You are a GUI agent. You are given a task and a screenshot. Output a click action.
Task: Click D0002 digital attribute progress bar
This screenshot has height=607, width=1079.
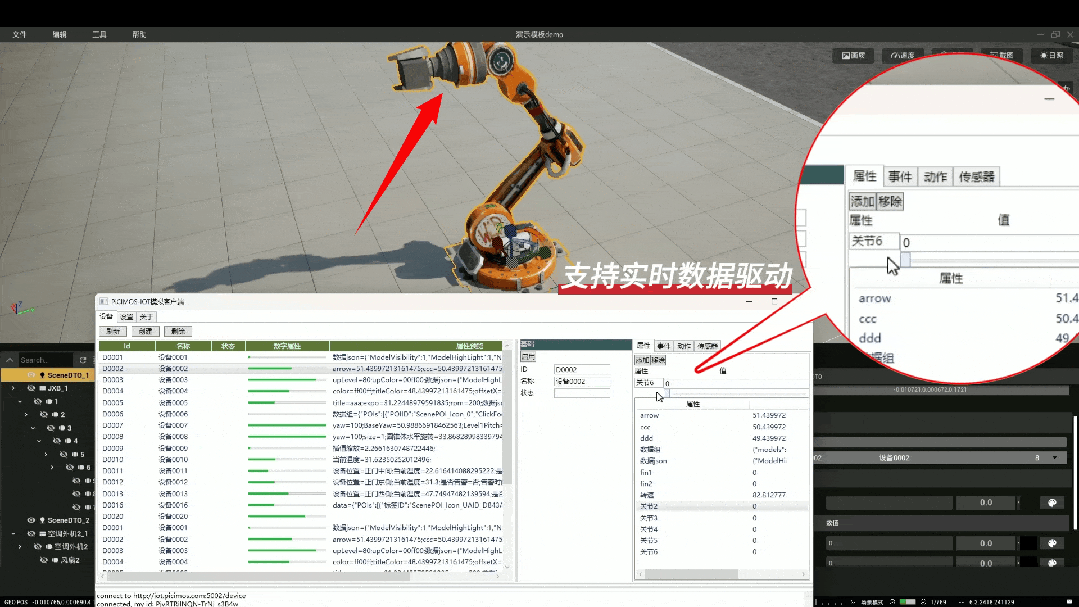286,368
